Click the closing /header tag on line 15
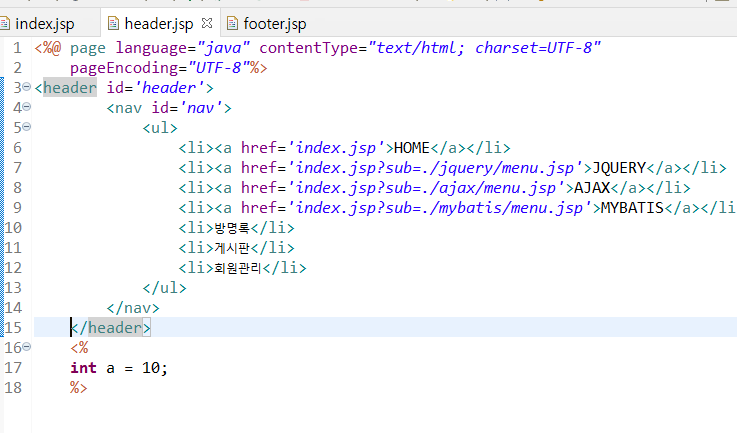The image size is (737, 433). point(110,328)
